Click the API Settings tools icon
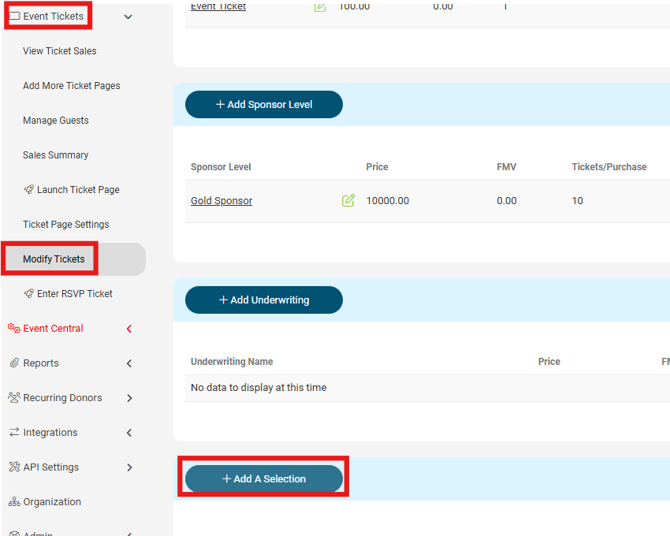The width and height of the screenshot is (670, 536). [14, 467]
